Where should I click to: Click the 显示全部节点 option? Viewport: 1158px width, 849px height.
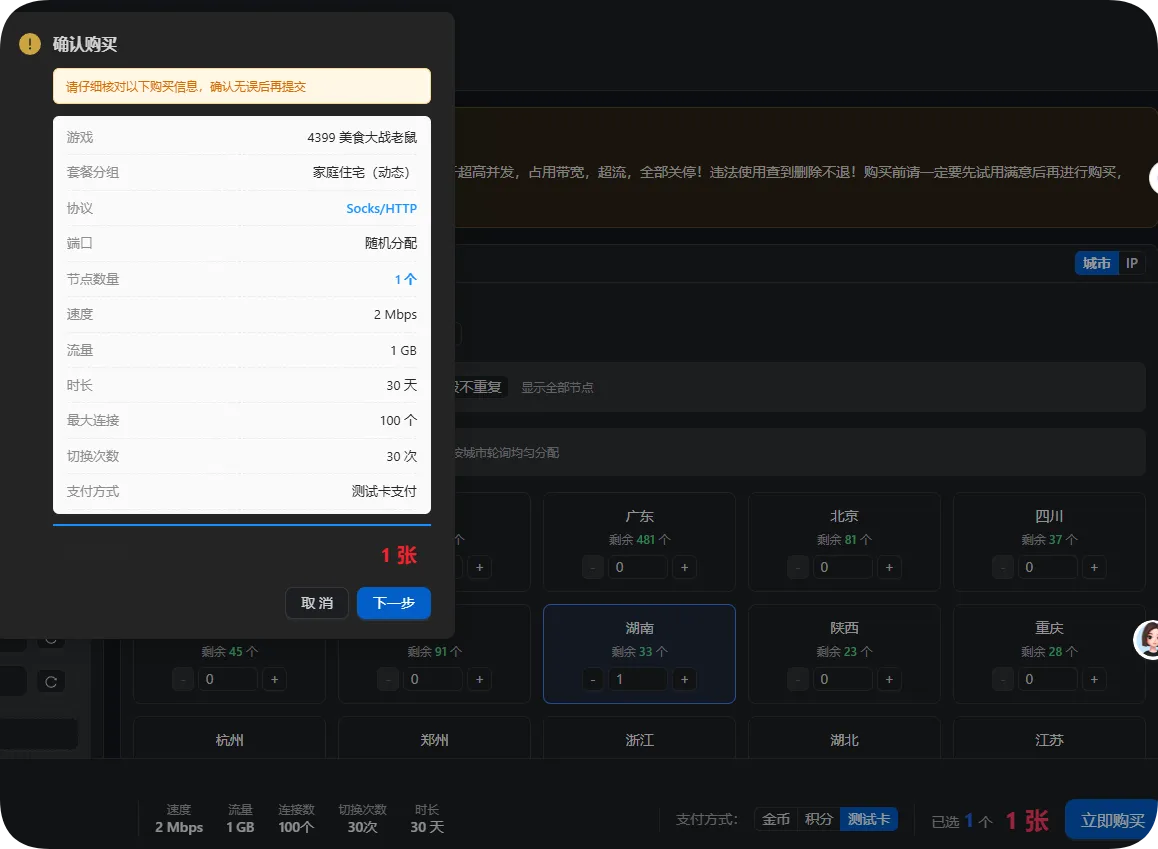pos(558,388)
